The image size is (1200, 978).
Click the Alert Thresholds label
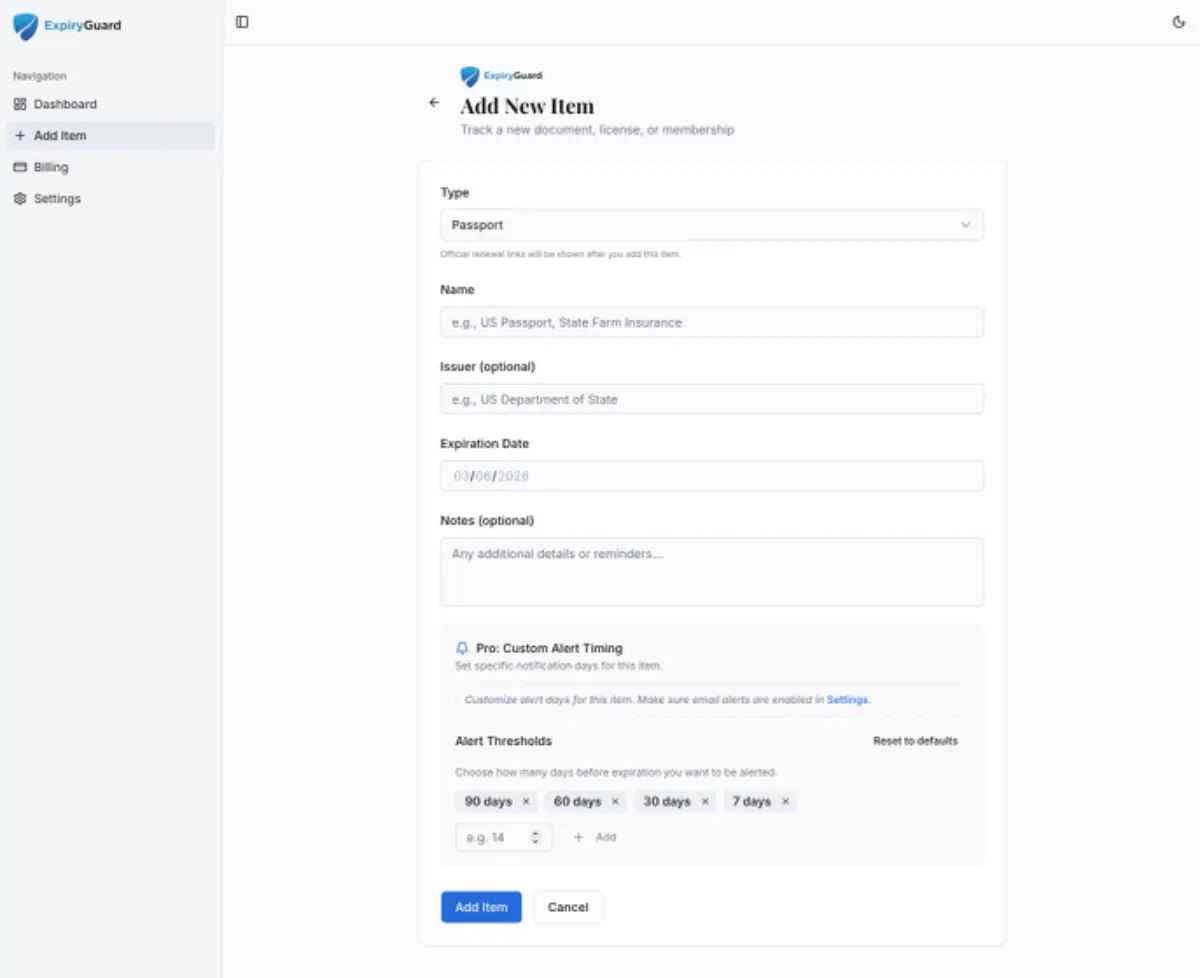coord(504,741)
